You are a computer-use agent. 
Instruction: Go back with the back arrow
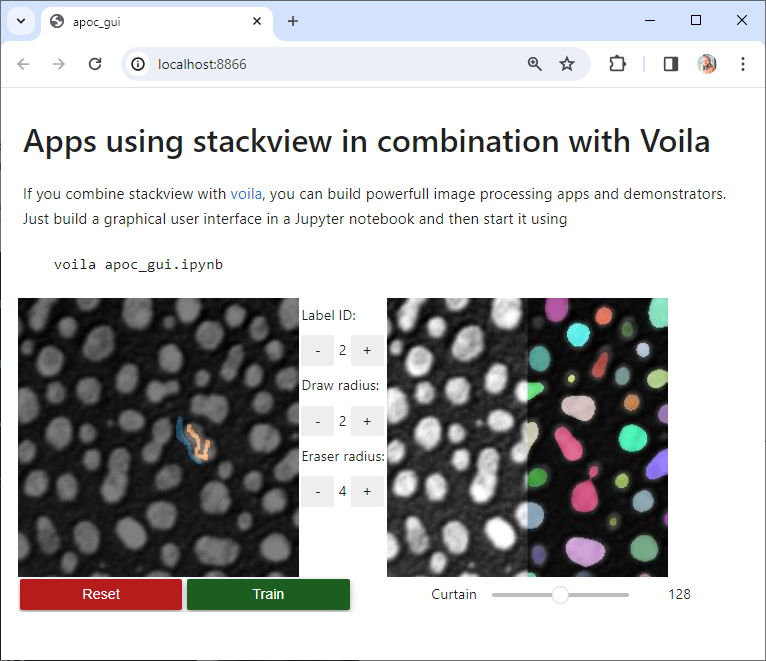[23, 64]
